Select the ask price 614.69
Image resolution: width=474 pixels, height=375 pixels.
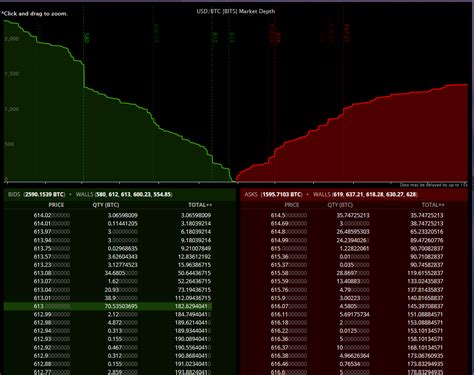click(289, 224)
